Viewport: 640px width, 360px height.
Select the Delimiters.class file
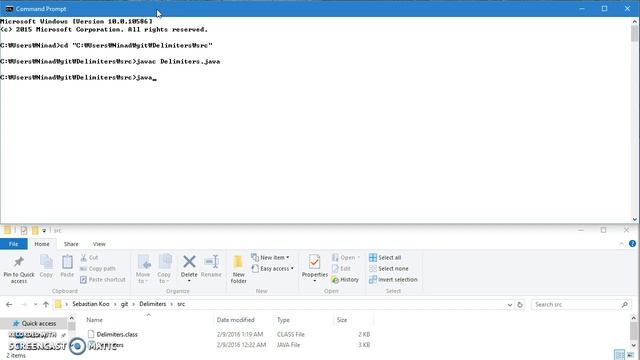(117, 334)
